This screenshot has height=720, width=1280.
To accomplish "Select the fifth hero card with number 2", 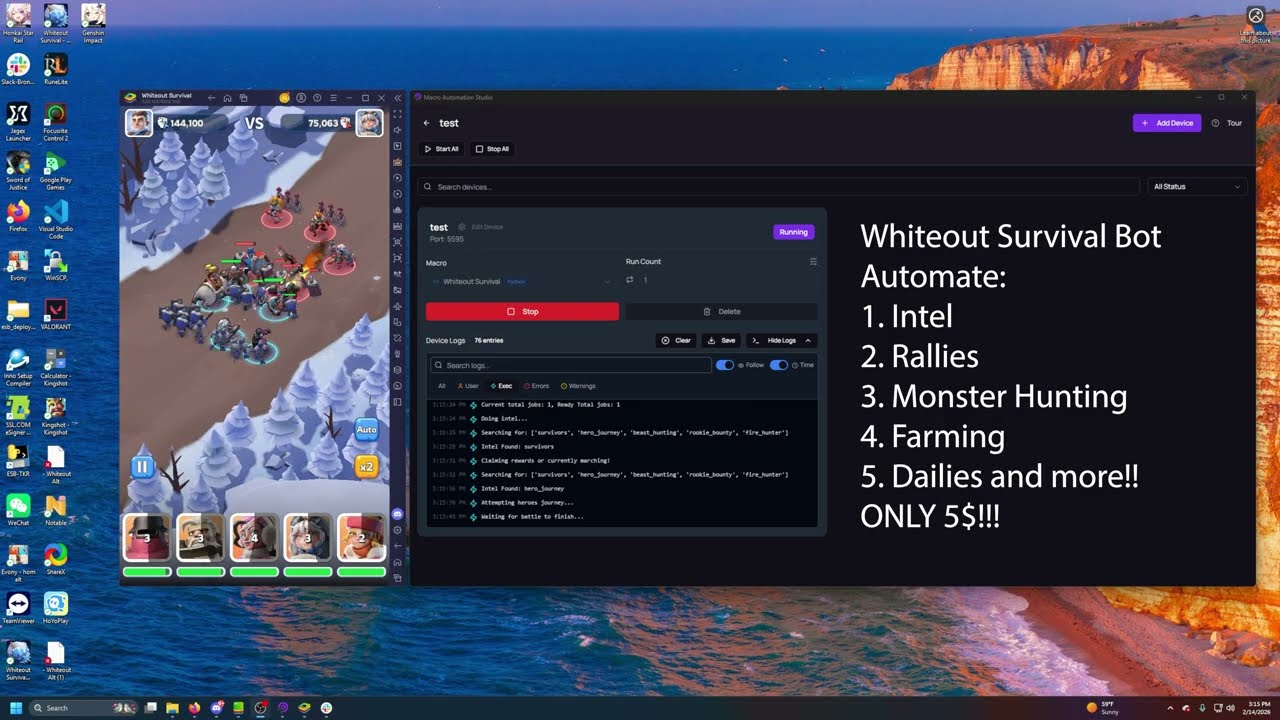I will tap(361, 538).
